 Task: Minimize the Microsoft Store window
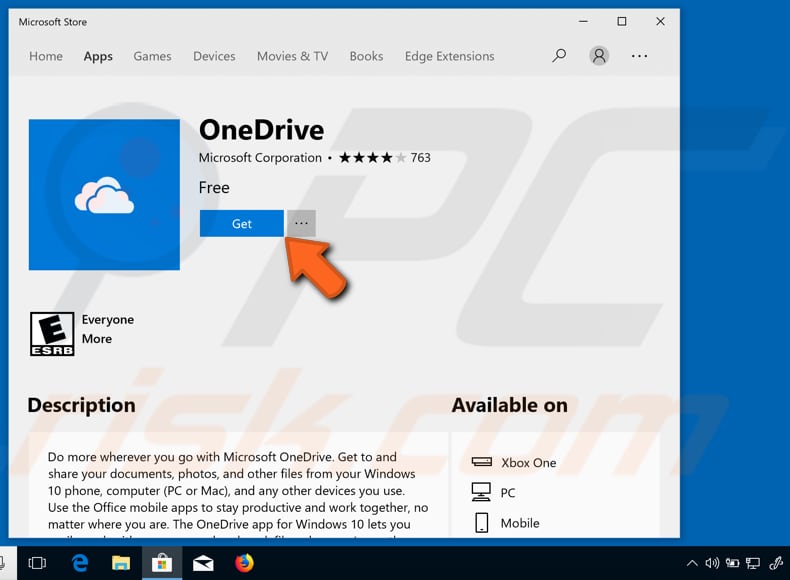coord(583,22)
